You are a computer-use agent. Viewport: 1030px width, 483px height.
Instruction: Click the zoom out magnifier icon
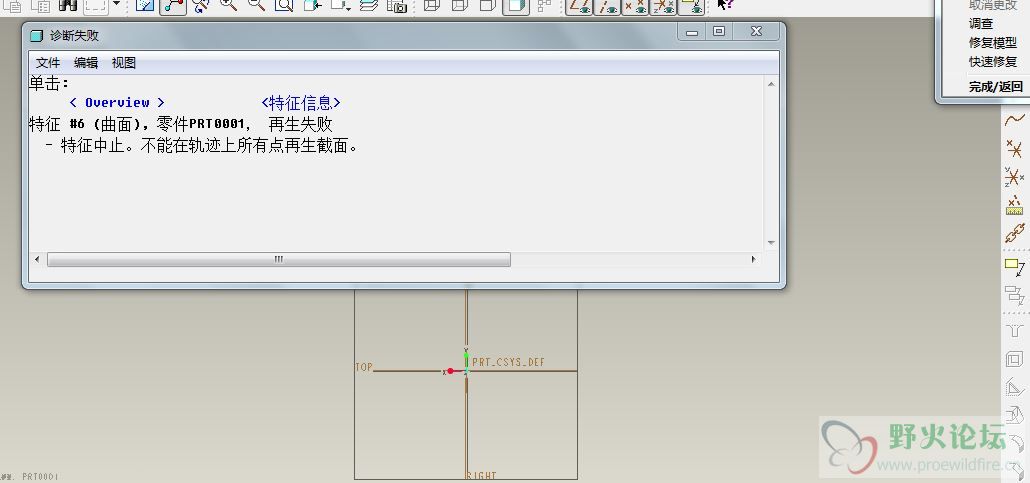tap(256, 5)
